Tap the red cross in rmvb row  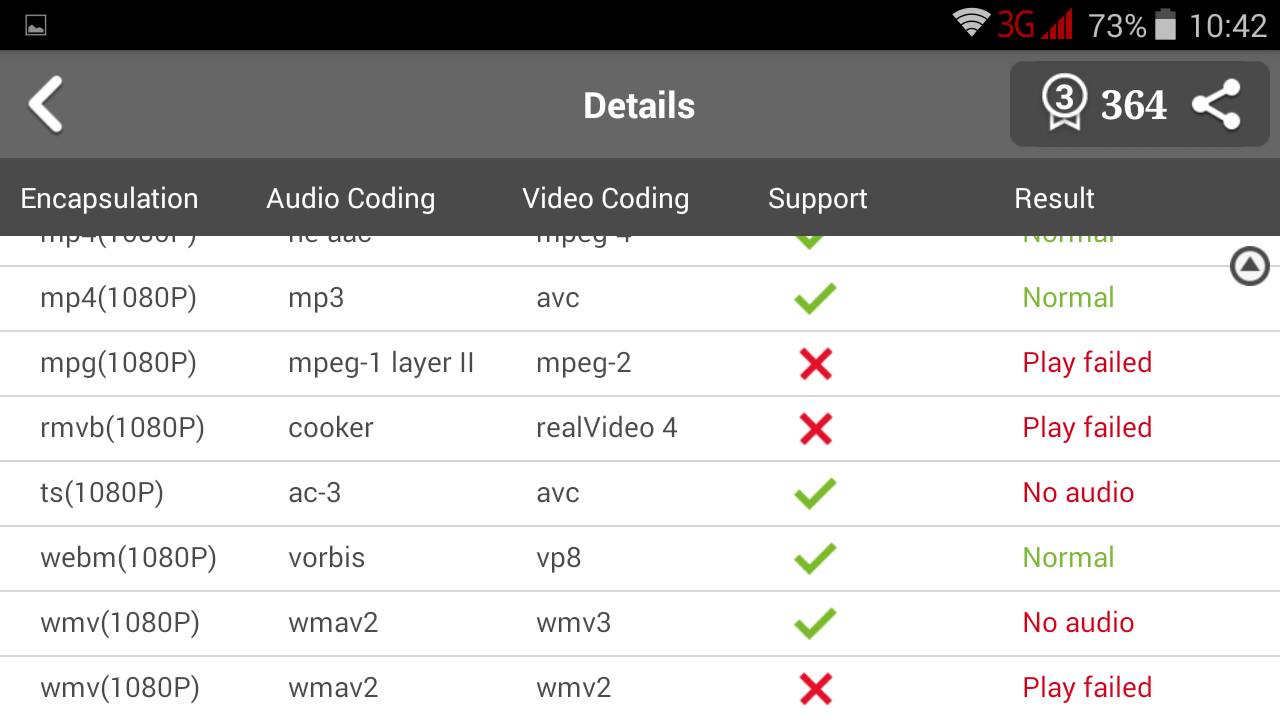(816, 428)
